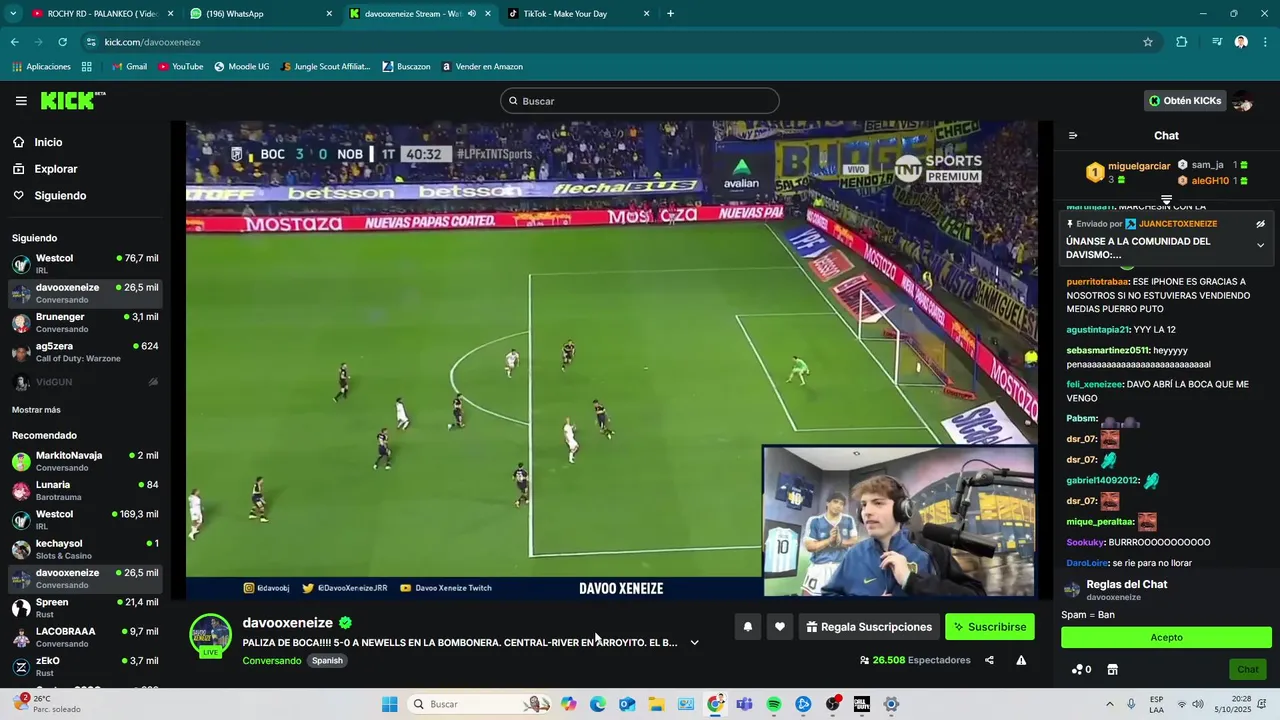Screen dimensions: 1280x720
Task: Click the Sookuky username in chat
Action: click(x=1085, y=542)
